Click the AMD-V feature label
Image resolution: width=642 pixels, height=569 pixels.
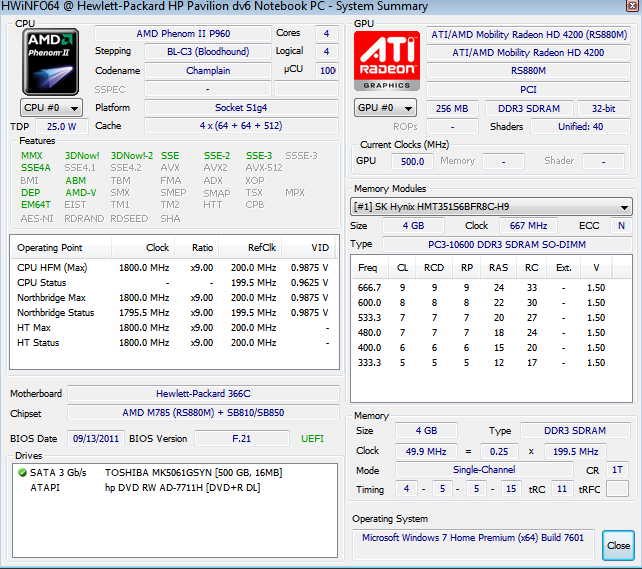[81, 192]
